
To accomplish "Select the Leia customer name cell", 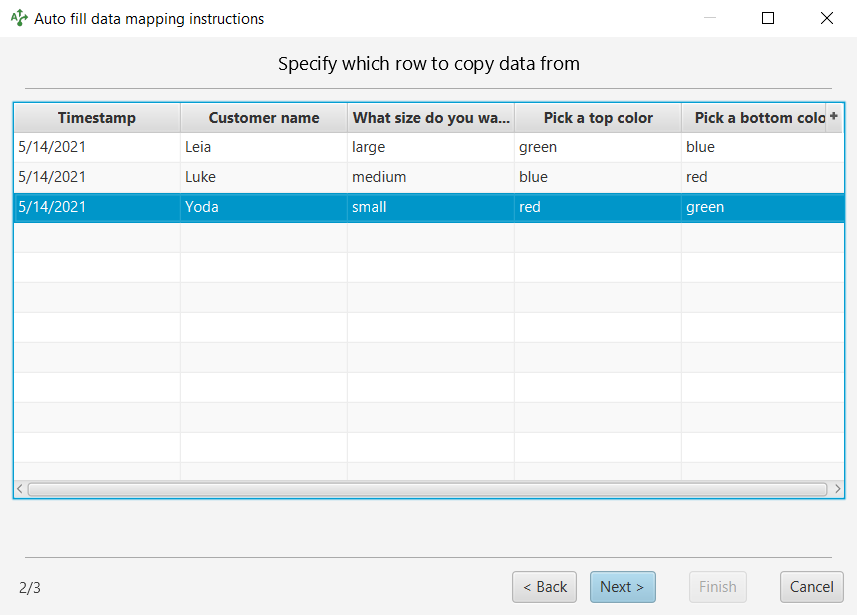I will click(264, 147).
